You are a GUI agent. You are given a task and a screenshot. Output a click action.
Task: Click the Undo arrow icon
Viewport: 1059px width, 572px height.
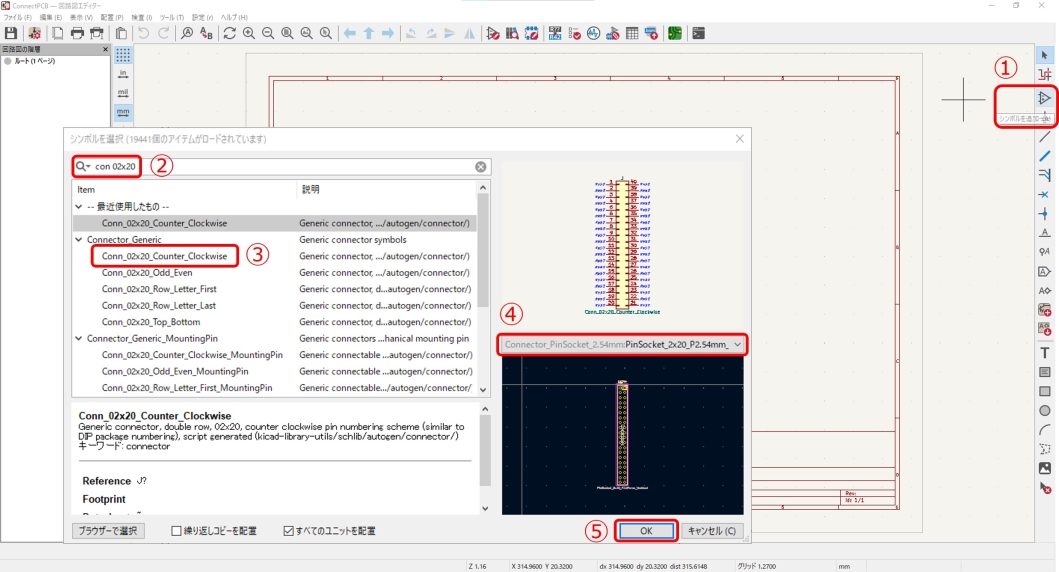click(x=144, y=33)
